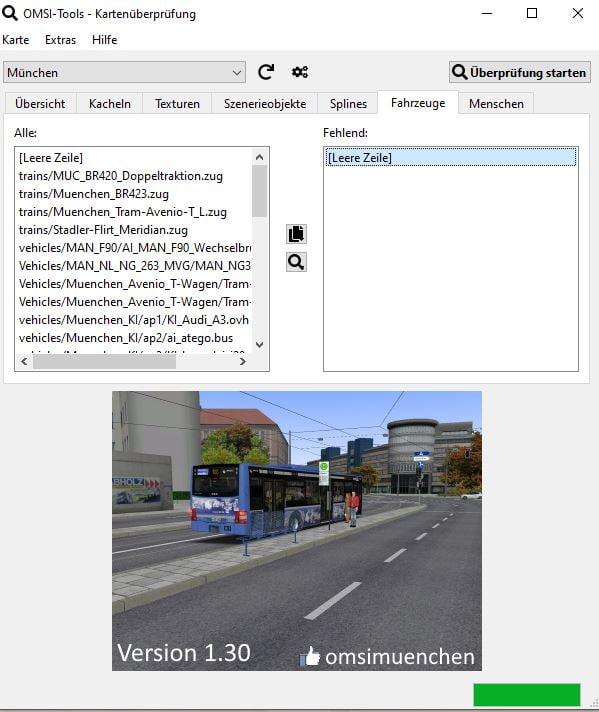Screen dimensions: 599x712
Task: Click the green progress bar
Action: (x=527, y=695)
